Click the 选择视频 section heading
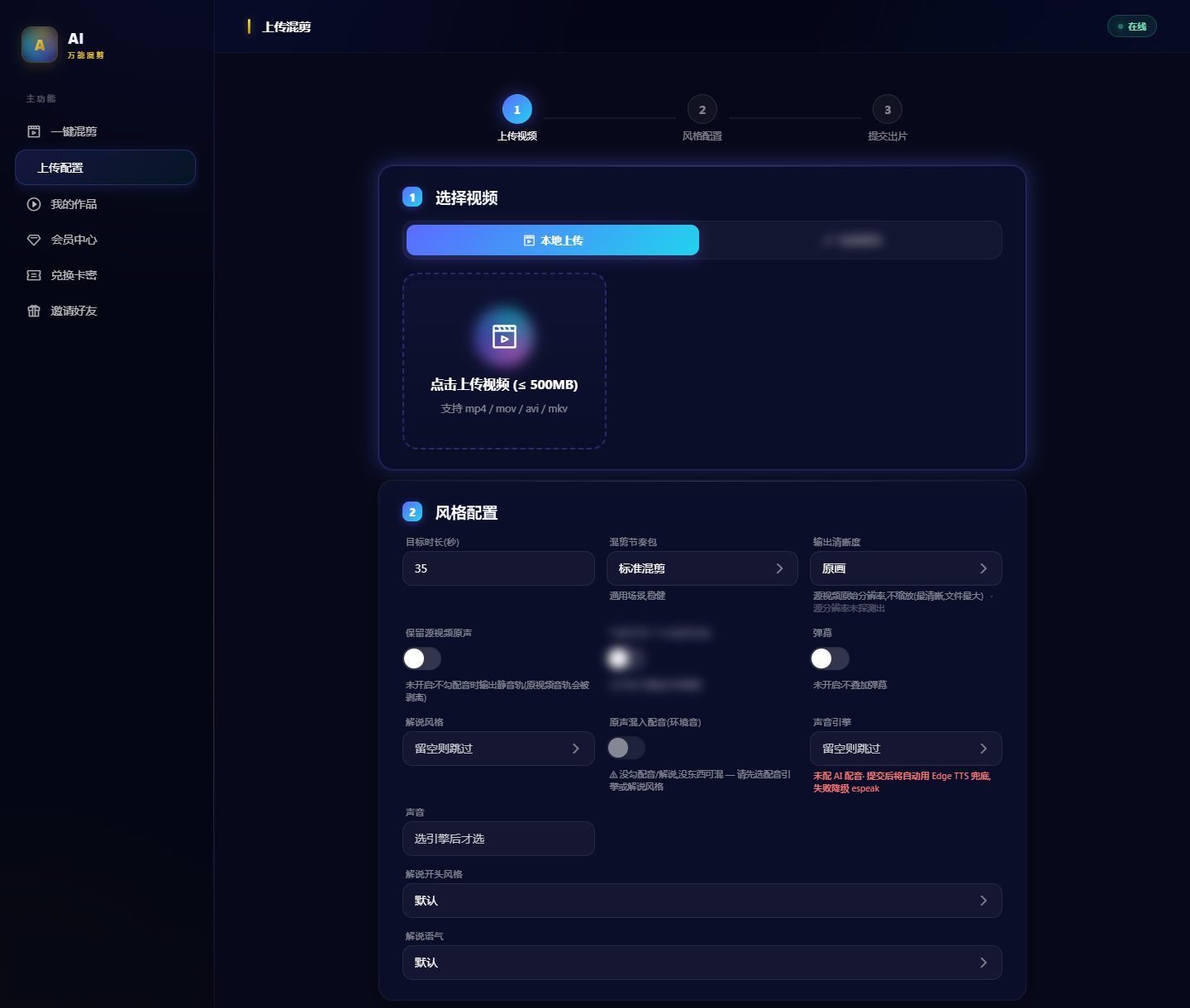This screenshot has width=1190, height=1008. pyautogui.click(x=466, y=198)
